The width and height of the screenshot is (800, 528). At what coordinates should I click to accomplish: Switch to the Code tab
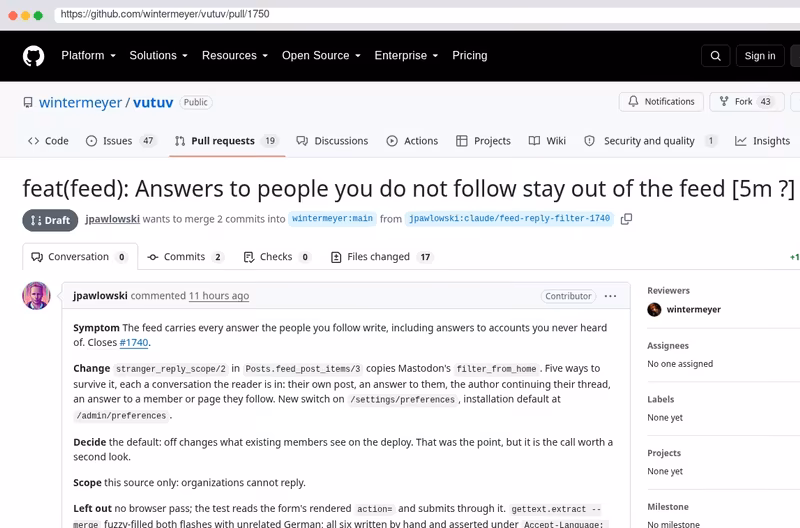coord(48,141)
